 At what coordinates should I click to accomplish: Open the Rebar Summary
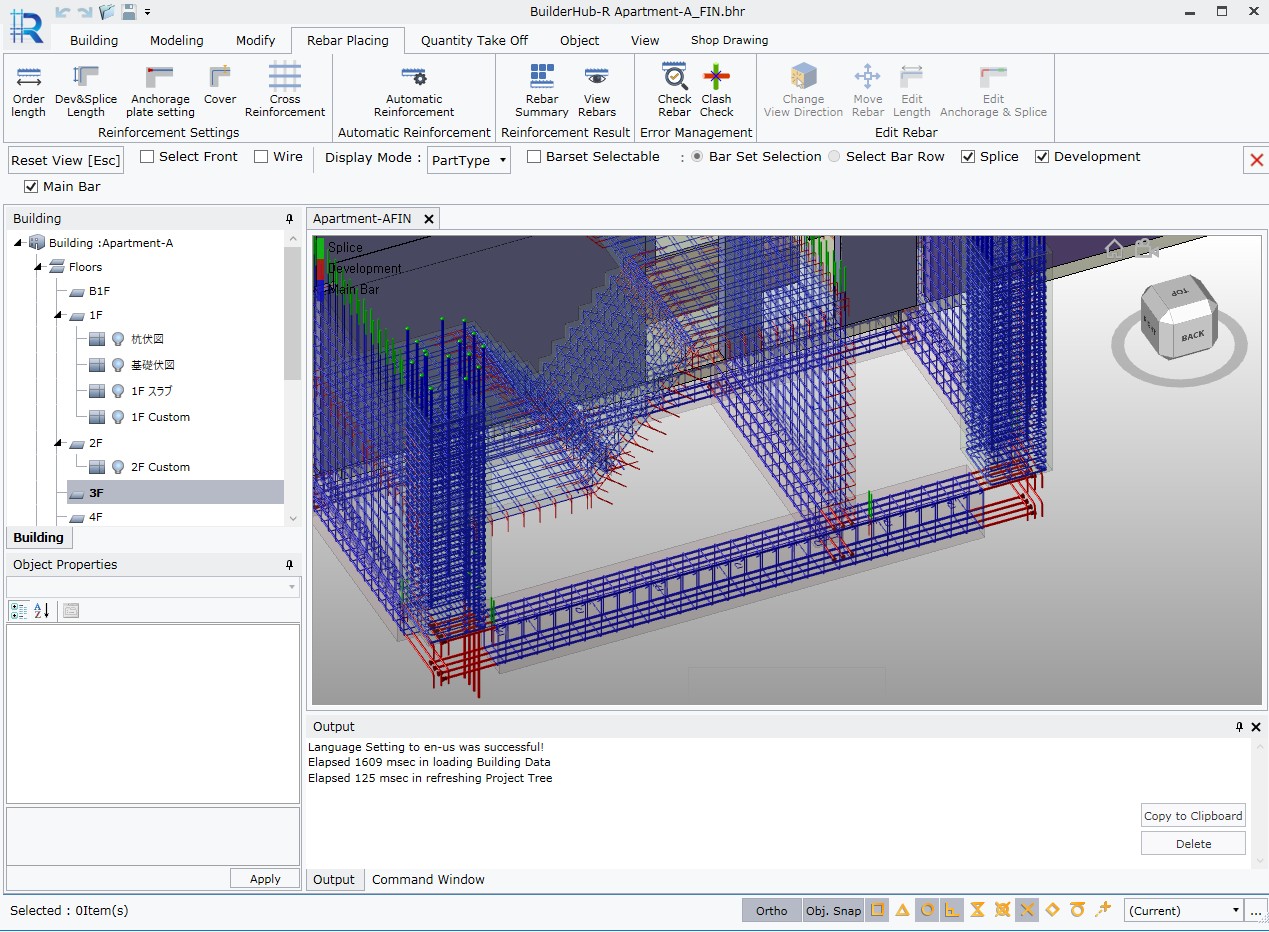tap(542, 90)
